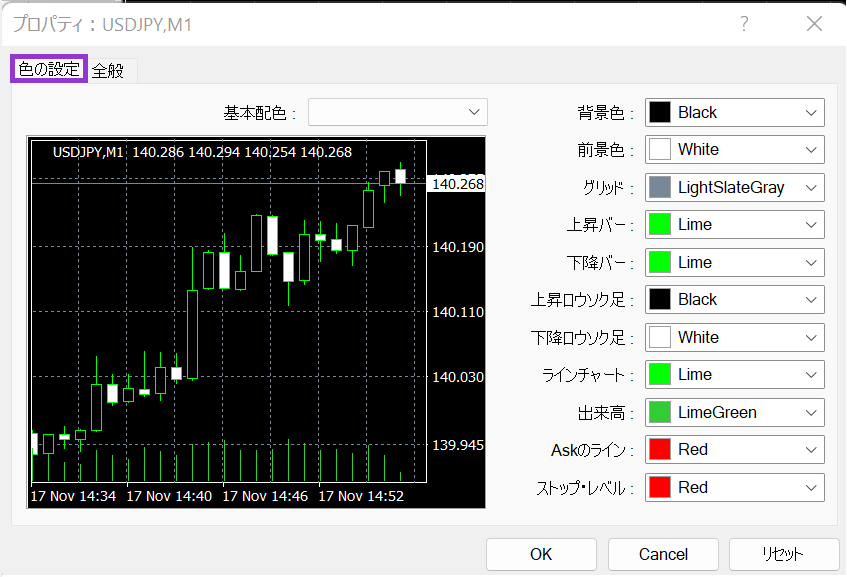
Task: Open the 下降バー Lime dropdown
Action: (x=735, y=263)
